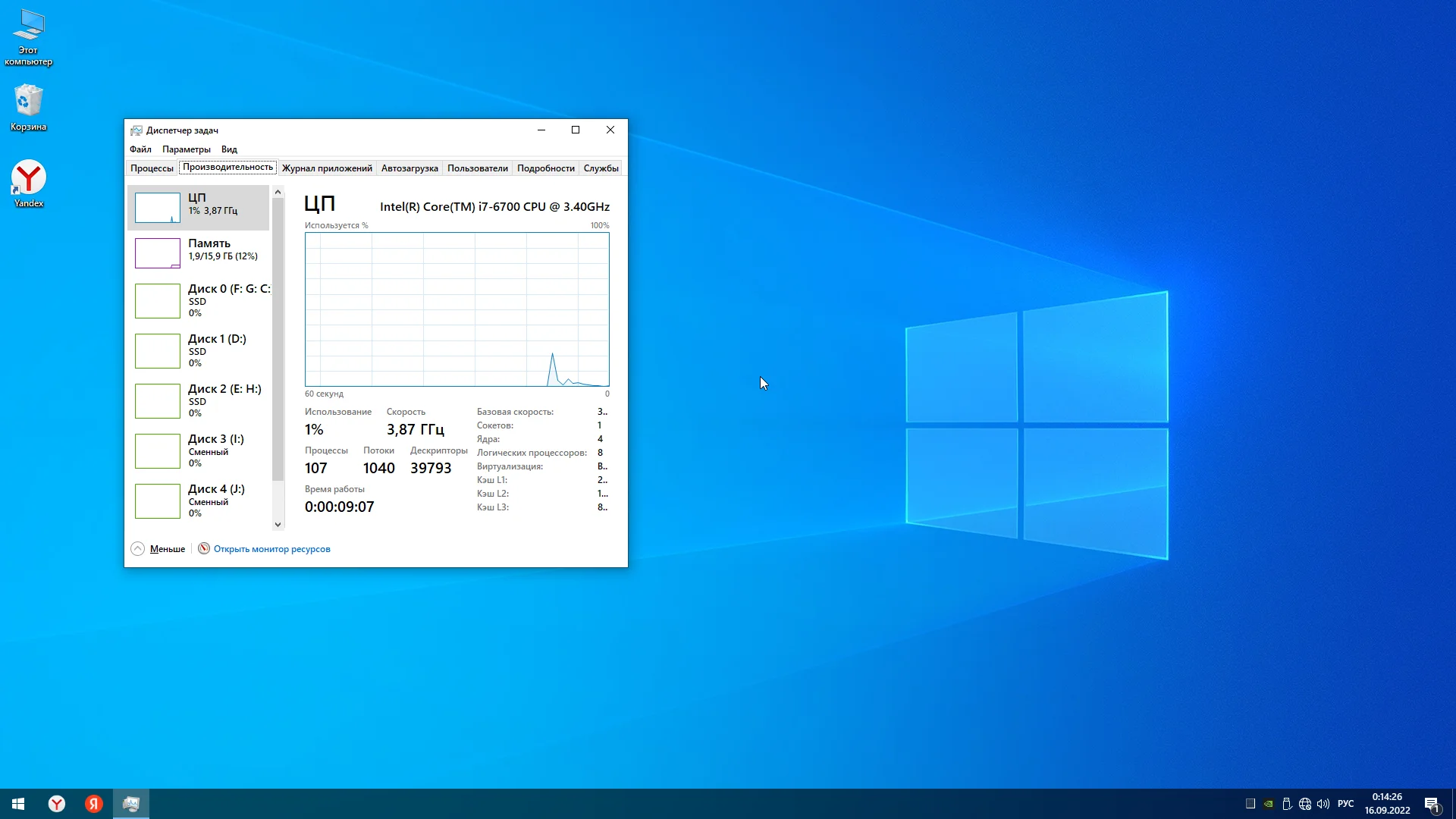Click the volume speaker tray icon

pos(1323,804)
